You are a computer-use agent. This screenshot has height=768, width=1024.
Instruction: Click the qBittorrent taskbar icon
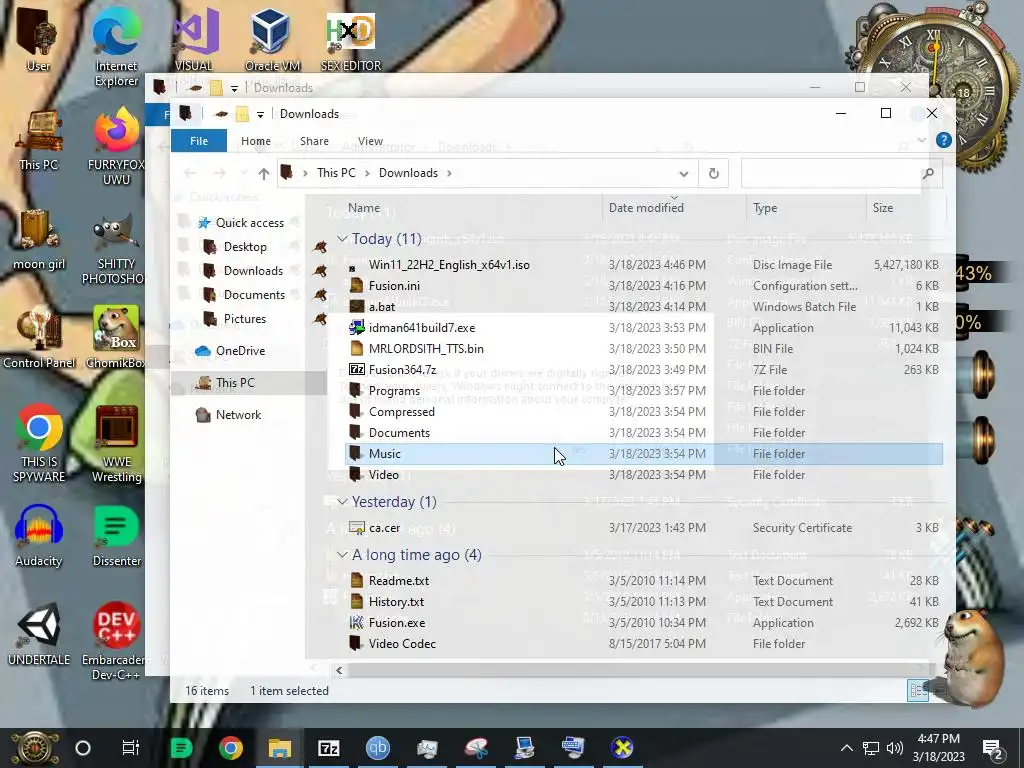(377, 748)
